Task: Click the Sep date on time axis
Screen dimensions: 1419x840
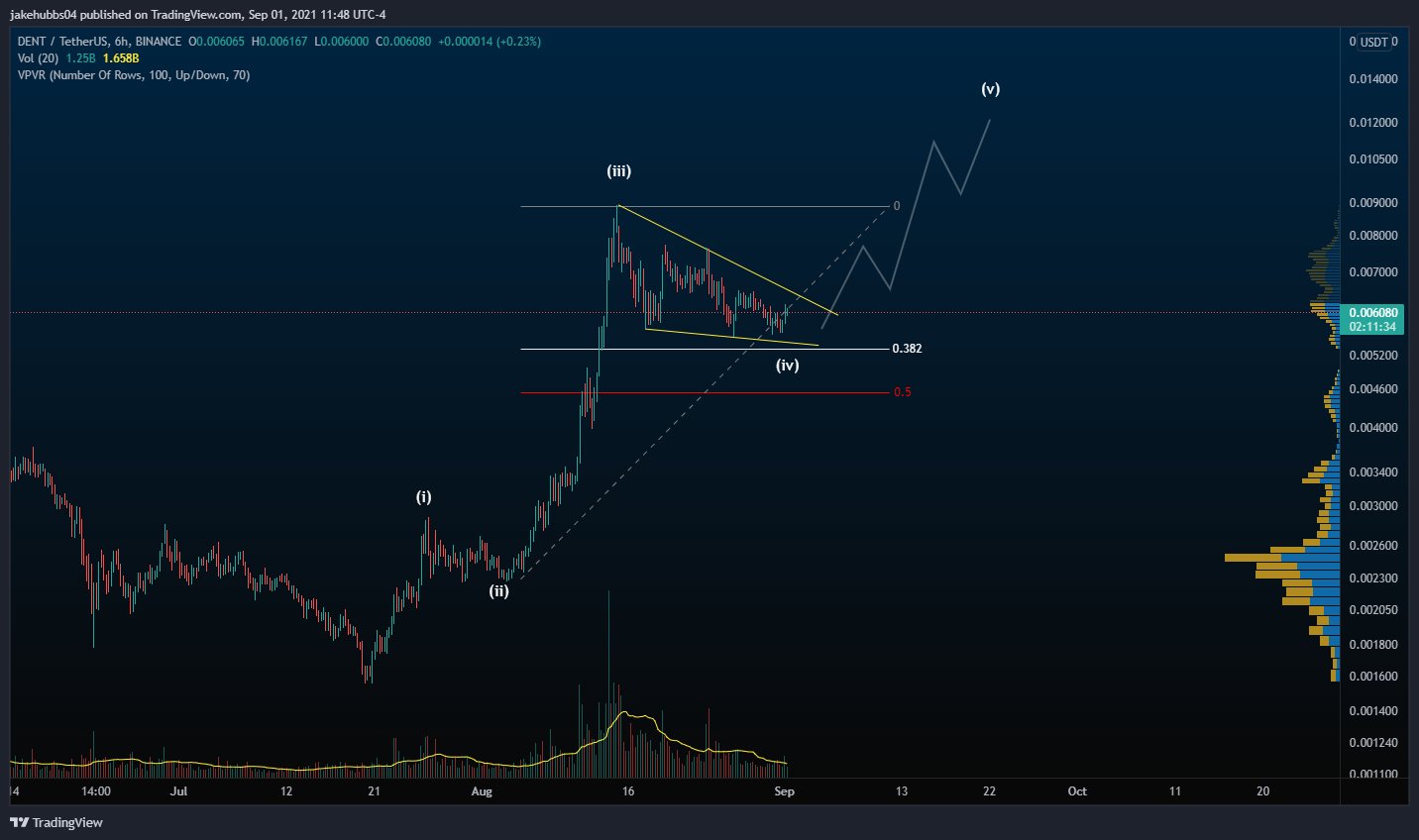Action: [x=784, y=791]
